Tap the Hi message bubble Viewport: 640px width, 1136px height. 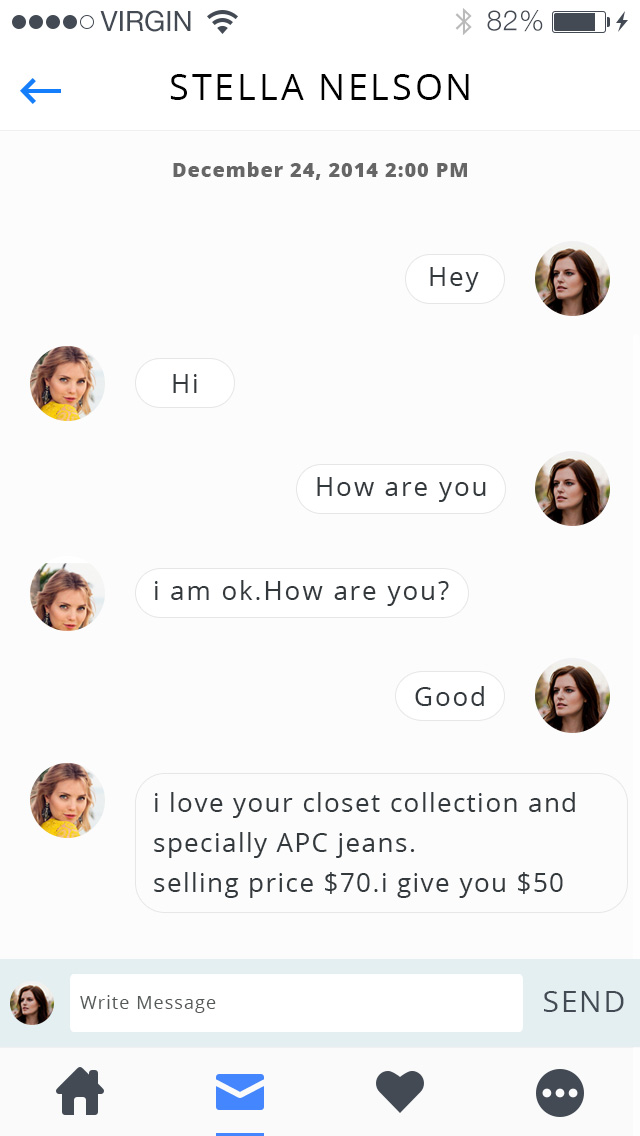[x=185, y=383]
